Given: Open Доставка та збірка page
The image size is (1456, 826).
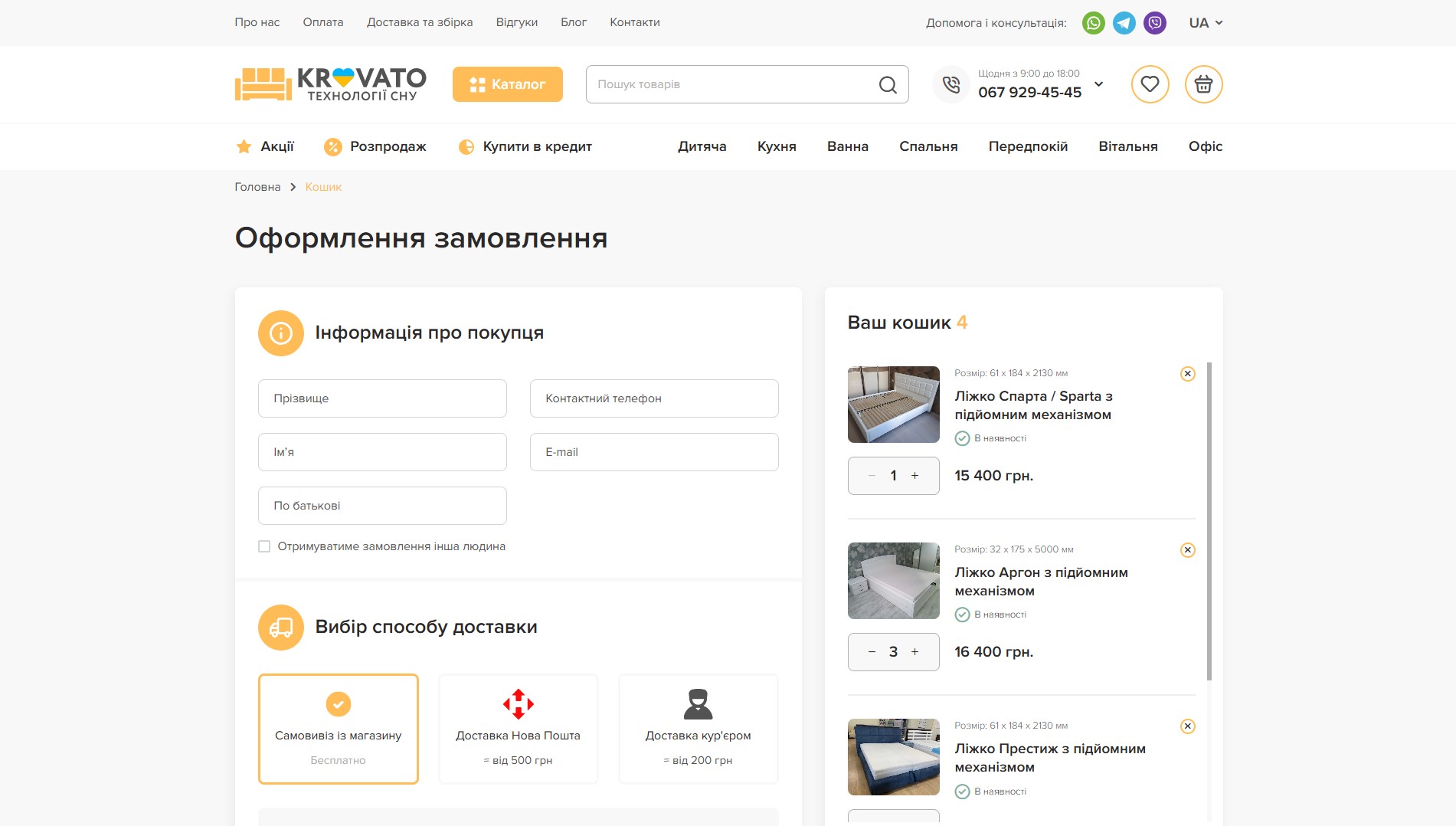Looking at the screenshot, I should coord(419,22).
